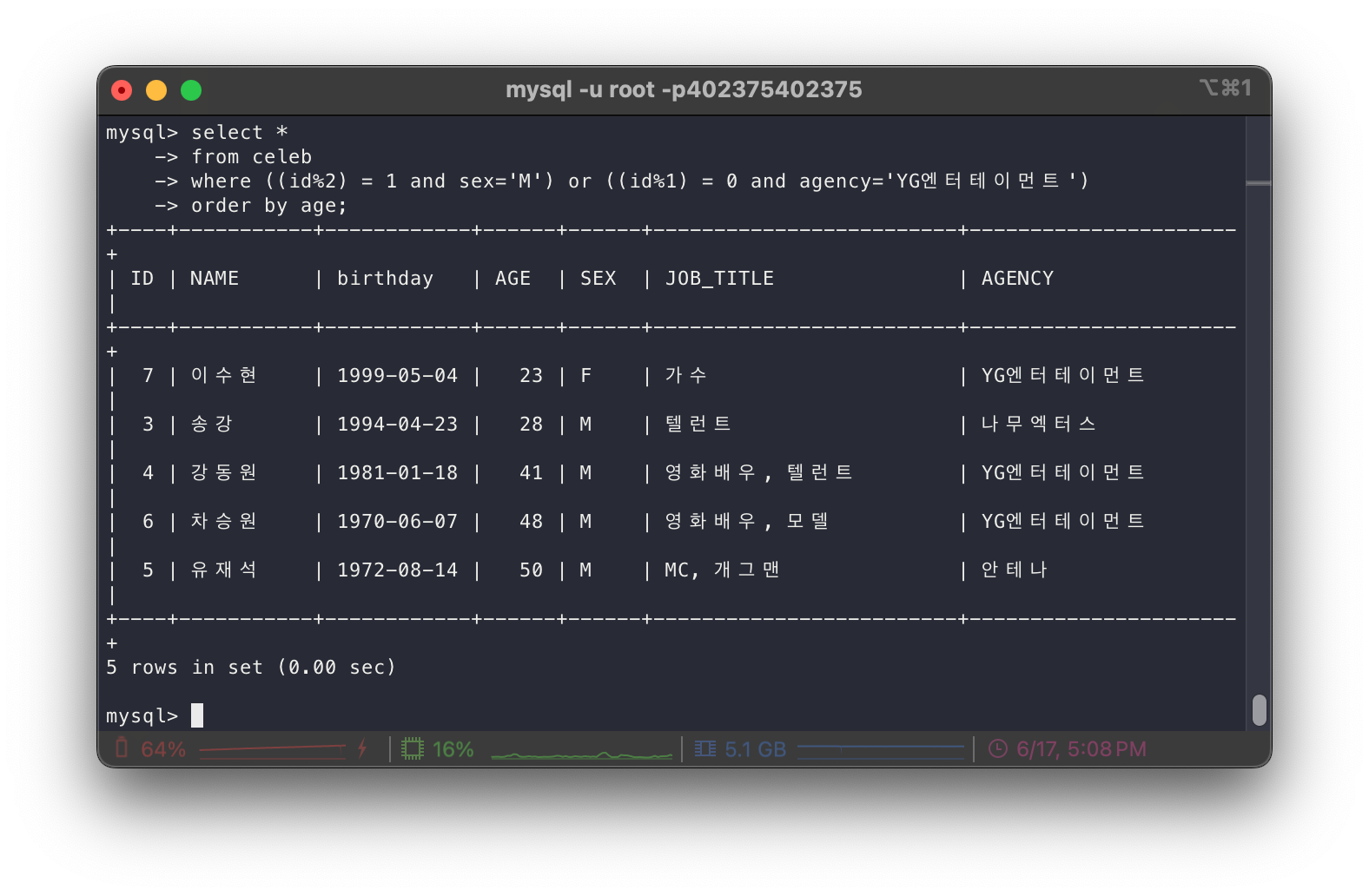Click the 'select *' query text
The height and width of the screenshot is (896, 1369).
point(240,132)
